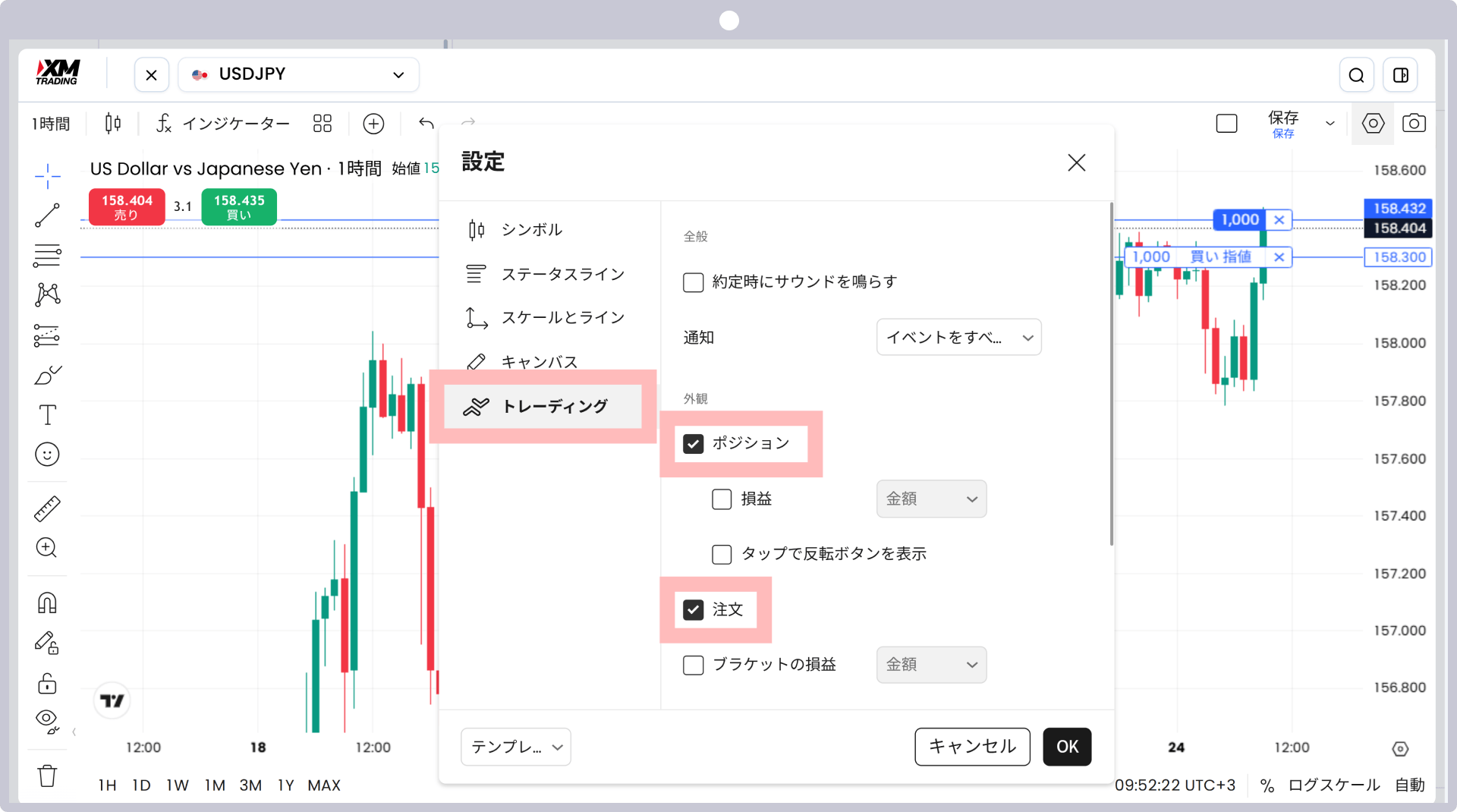Expand the 保存 save menu arrow
This screenshot has height=812, width=1457.
click(1330, 124)
